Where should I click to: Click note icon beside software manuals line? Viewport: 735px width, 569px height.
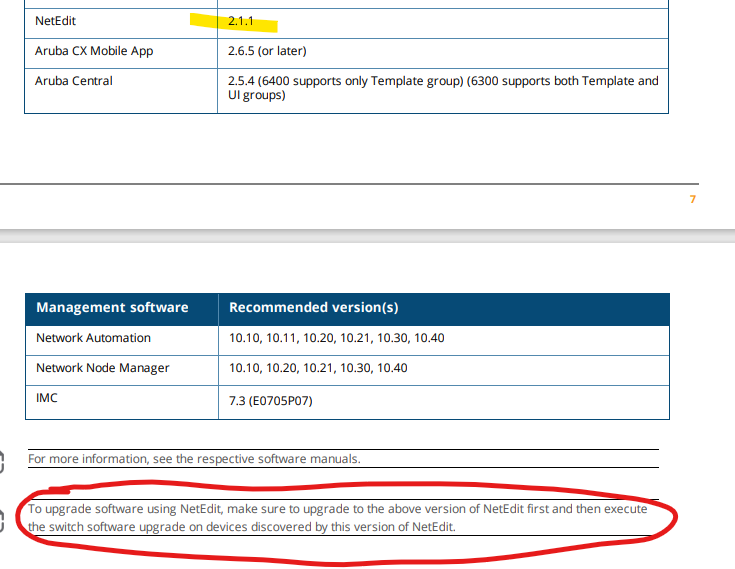pos(2,462)
